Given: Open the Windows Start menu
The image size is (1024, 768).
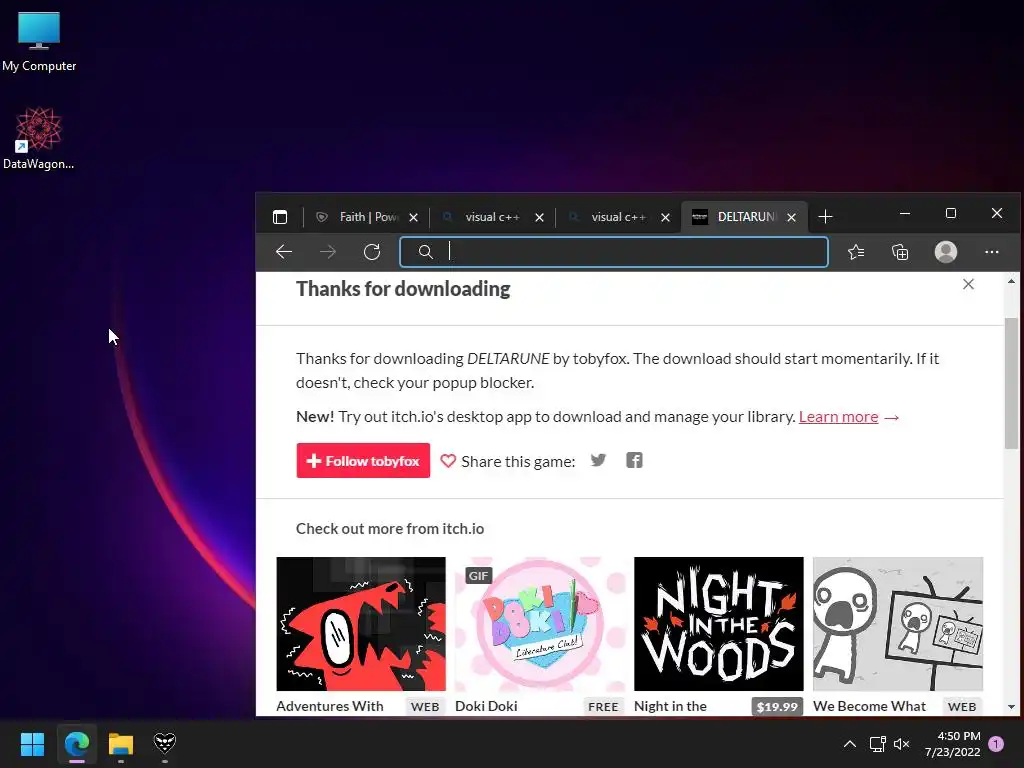Looking at the screenshot, I should (x=32, y=743).
